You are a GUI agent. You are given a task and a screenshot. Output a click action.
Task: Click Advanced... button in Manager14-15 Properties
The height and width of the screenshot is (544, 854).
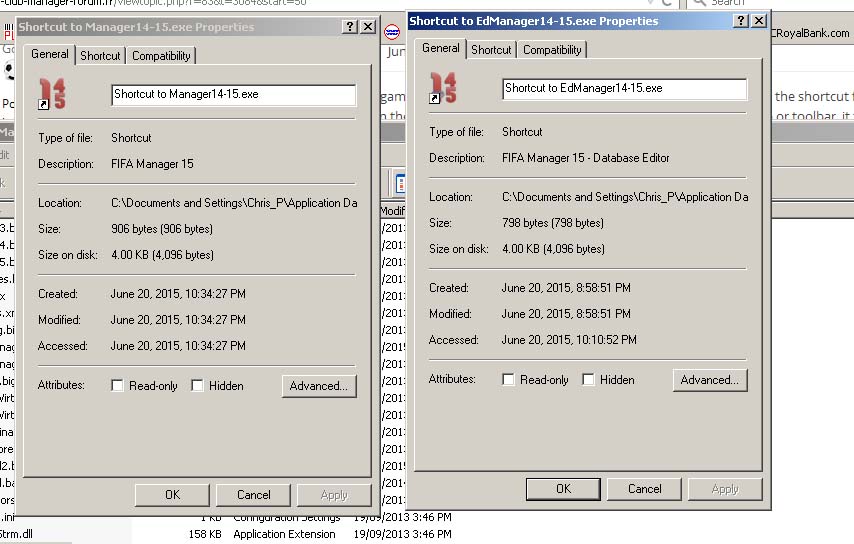click(319, 386)
